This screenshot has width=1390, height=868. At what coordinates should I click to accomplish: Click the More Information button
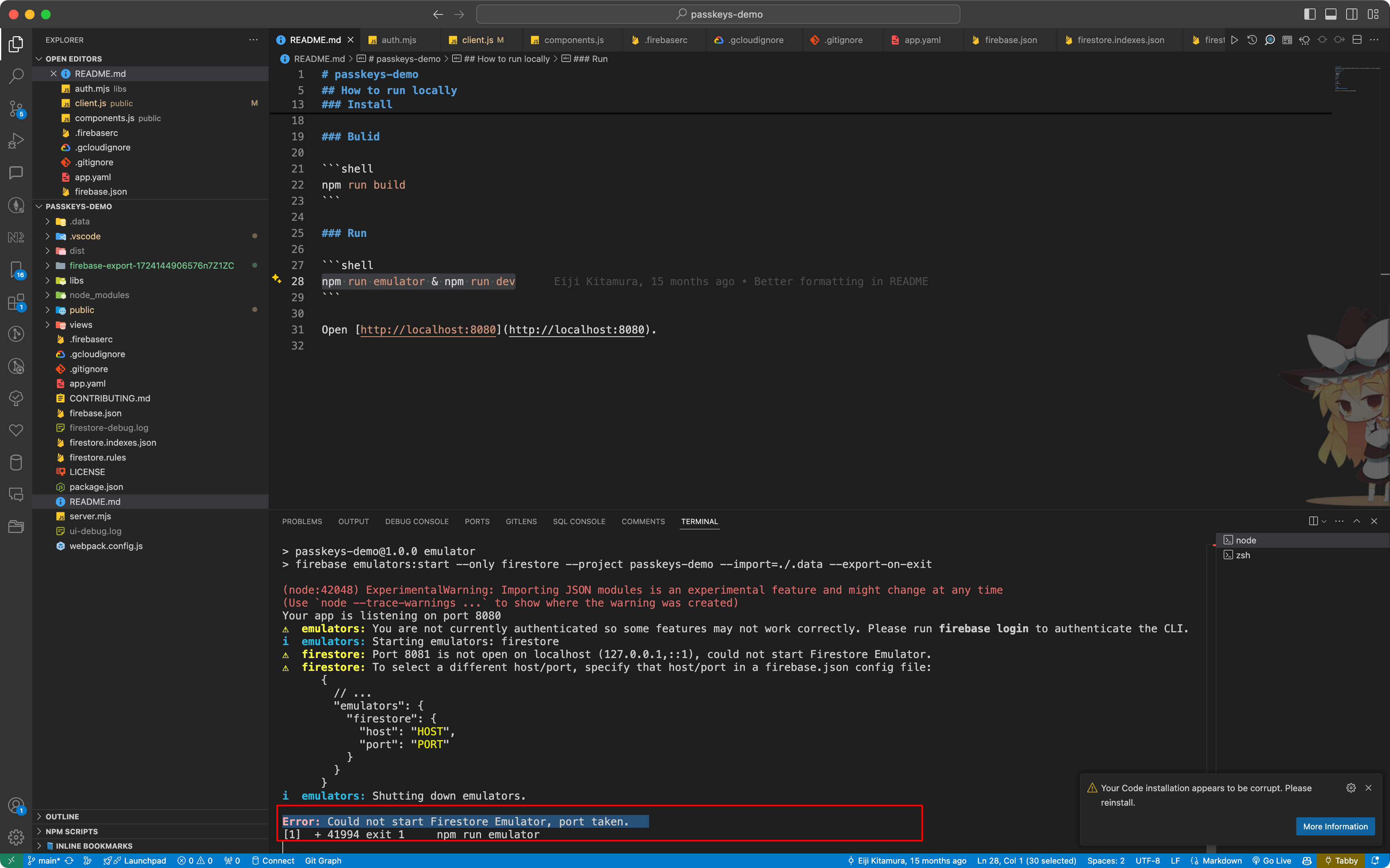[1335, 826]
